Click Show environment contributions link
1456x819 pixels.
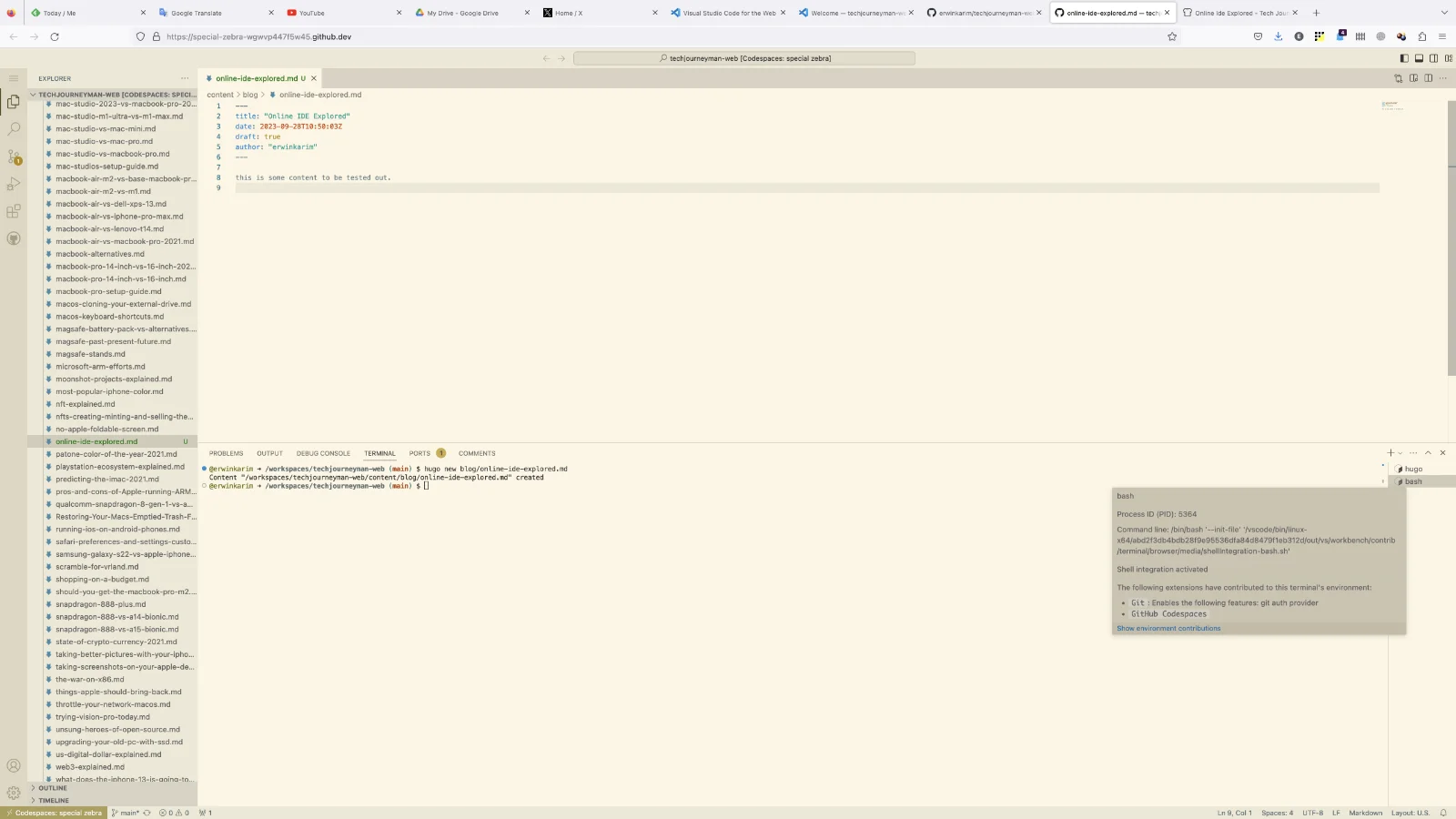[x=1168, y=628]
